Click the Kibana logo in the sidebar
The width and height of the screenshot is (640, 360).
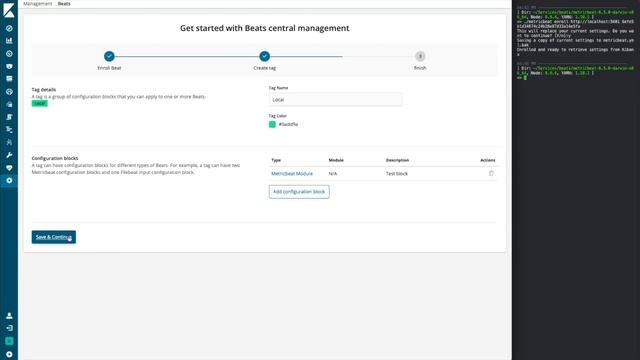[9, 11]
